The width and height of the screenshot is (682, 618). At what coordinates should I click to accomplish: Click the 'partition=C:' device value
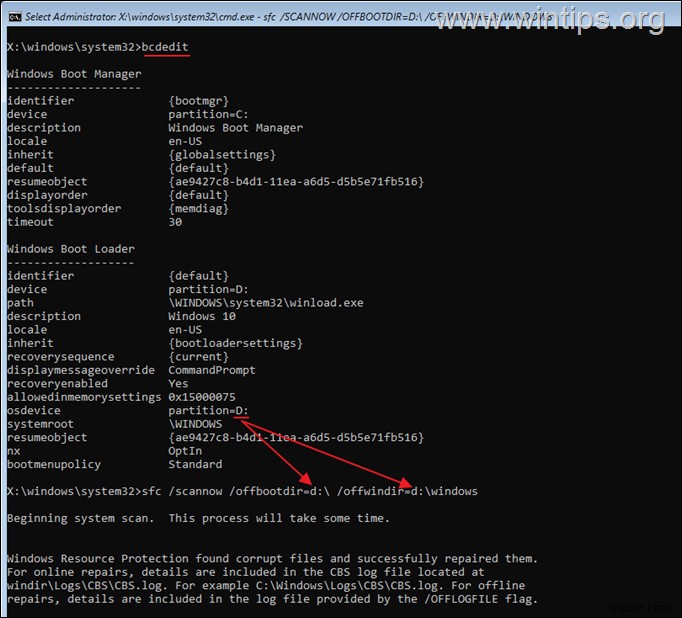pos(208,114)
